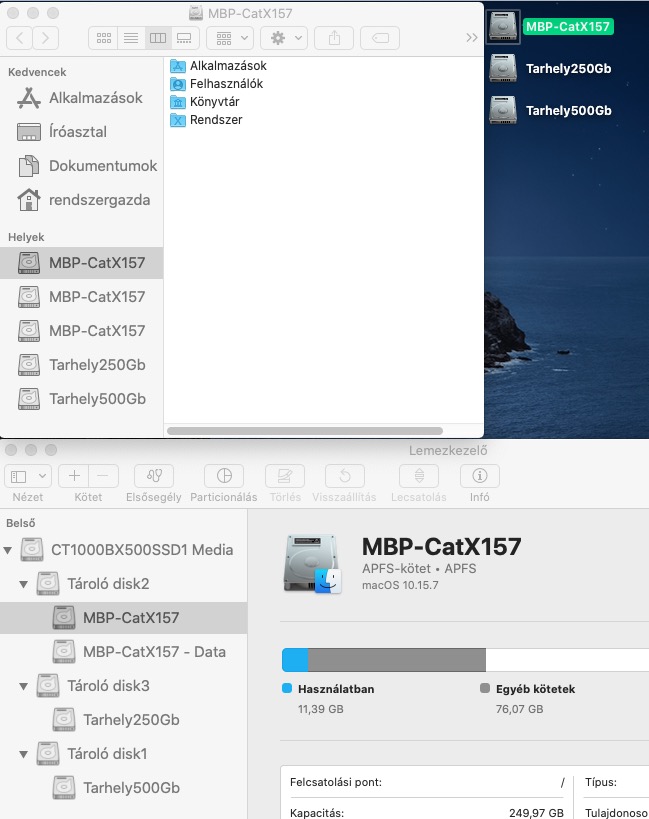
Task: Click blue used segment of usage bar
Action: click(x=295, y=660)
